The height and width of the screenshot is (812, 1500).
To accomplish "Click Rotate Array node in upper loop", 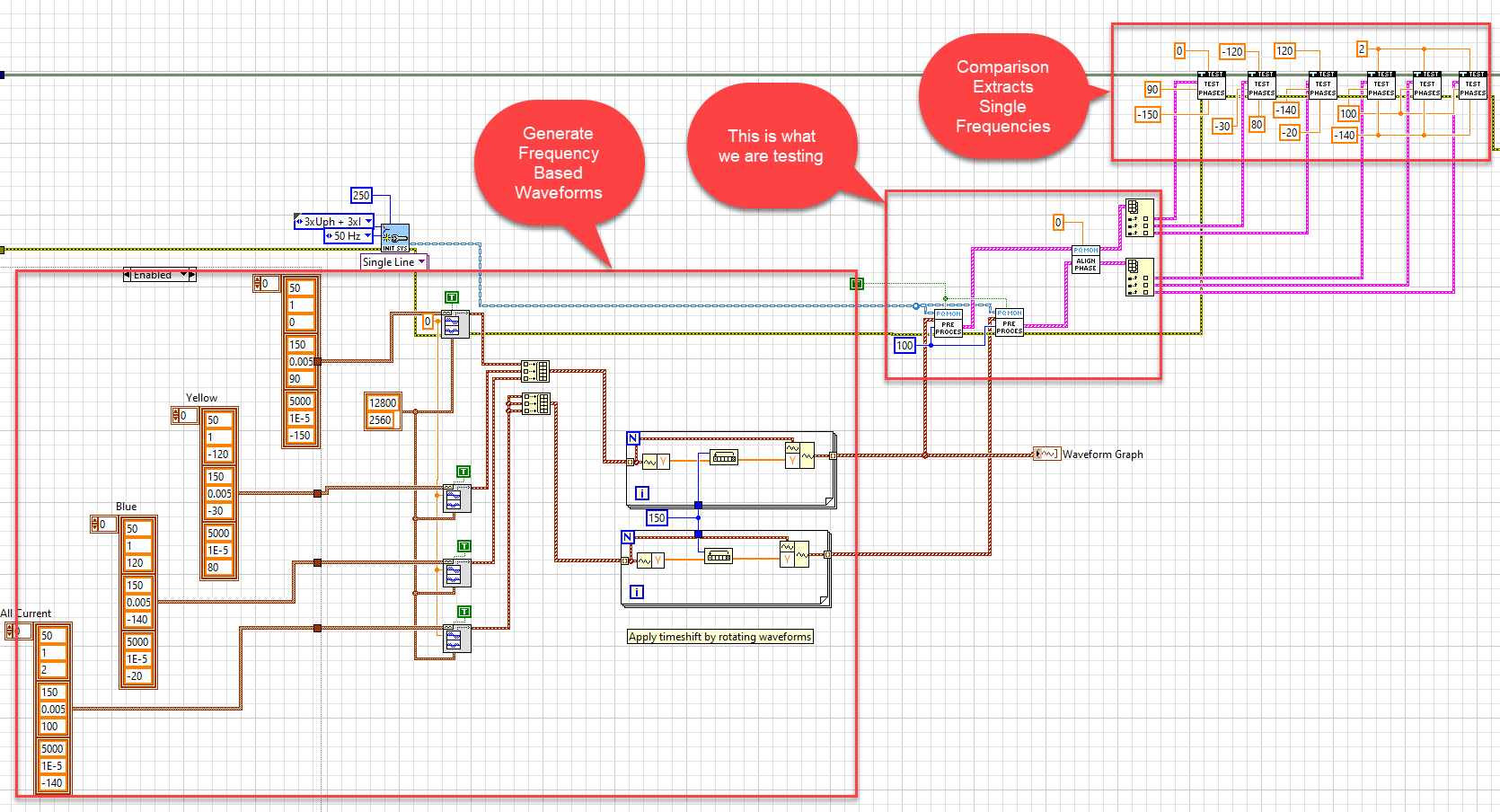I will [724, 458].
